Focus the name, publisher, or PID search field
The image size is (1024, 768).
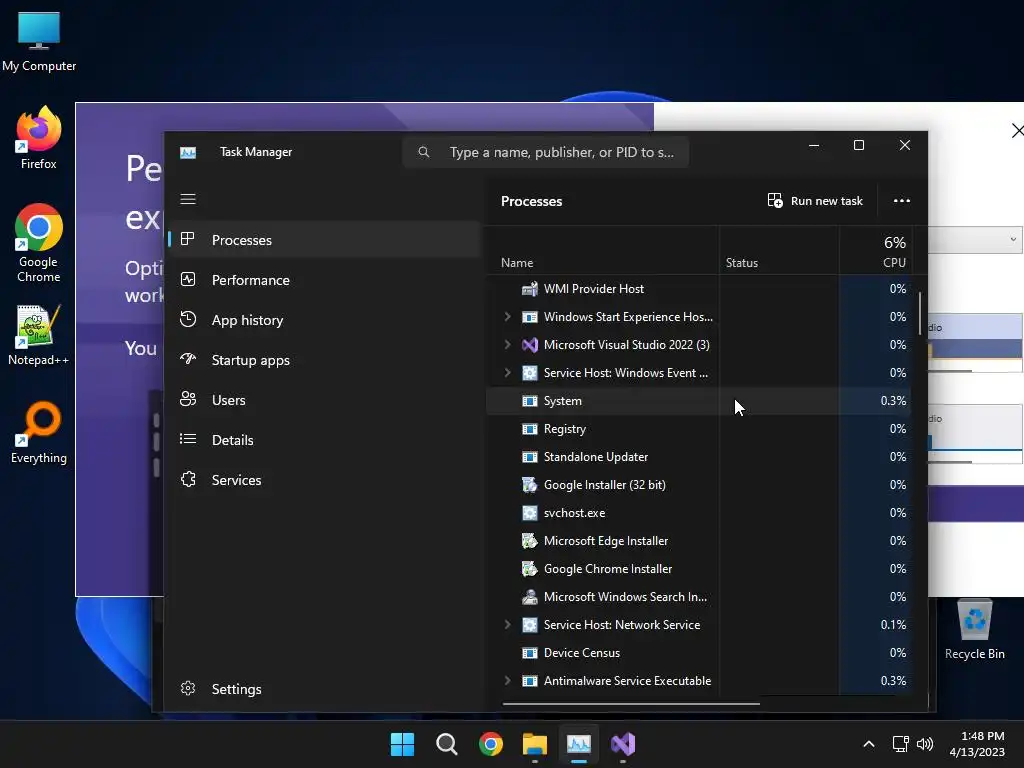546,152
